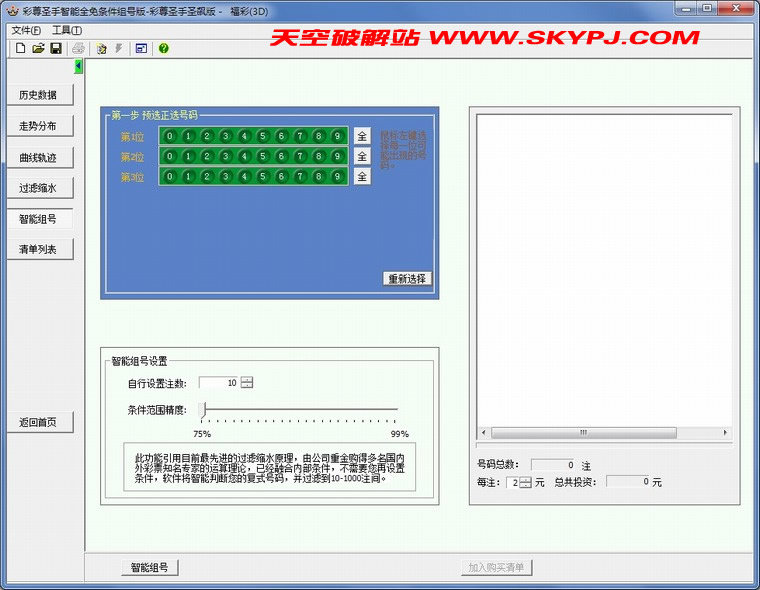Increase 自行设置注数 with the up arrow

(x=247, y=379)
